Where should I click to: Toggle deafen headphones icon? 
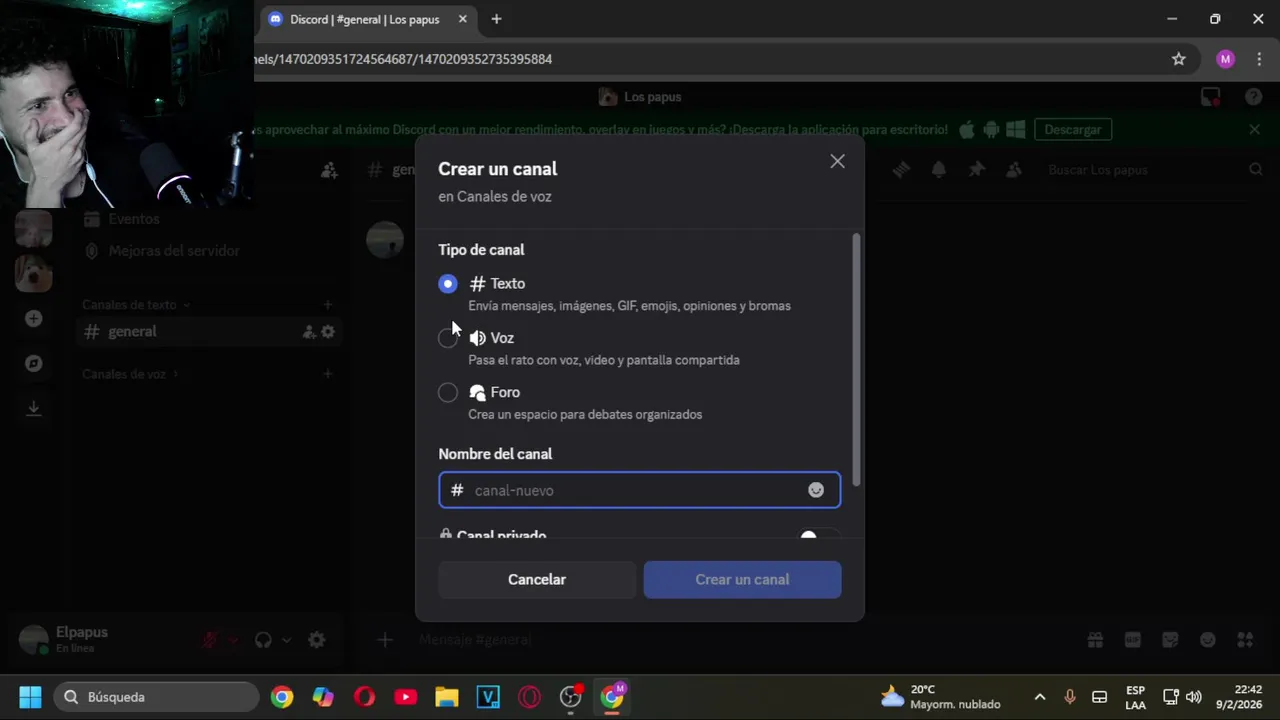(263, 640)
